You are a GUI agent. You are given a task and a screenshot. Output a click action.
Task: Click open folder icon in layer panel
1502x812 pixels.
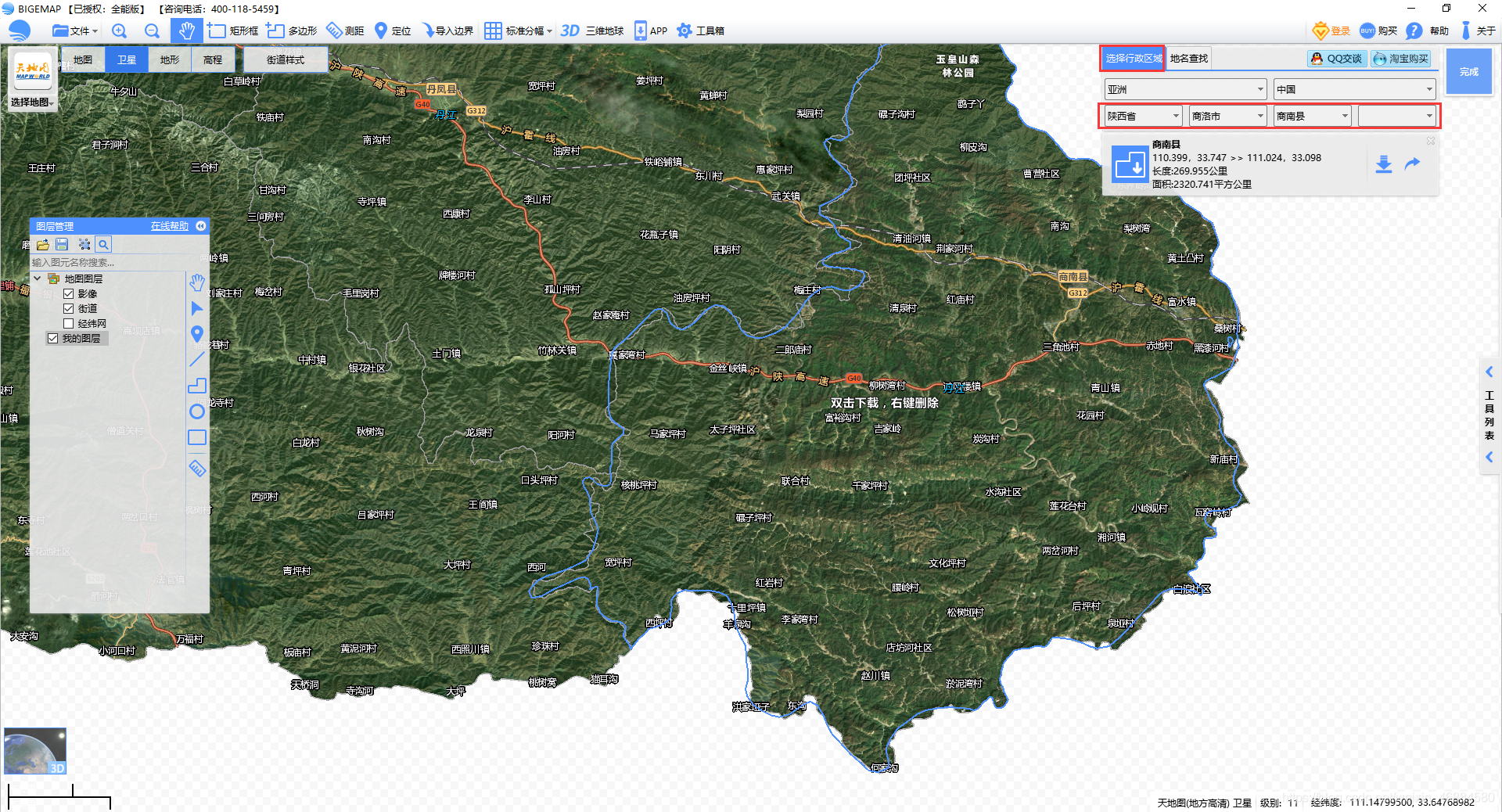[x=42, y=244]
